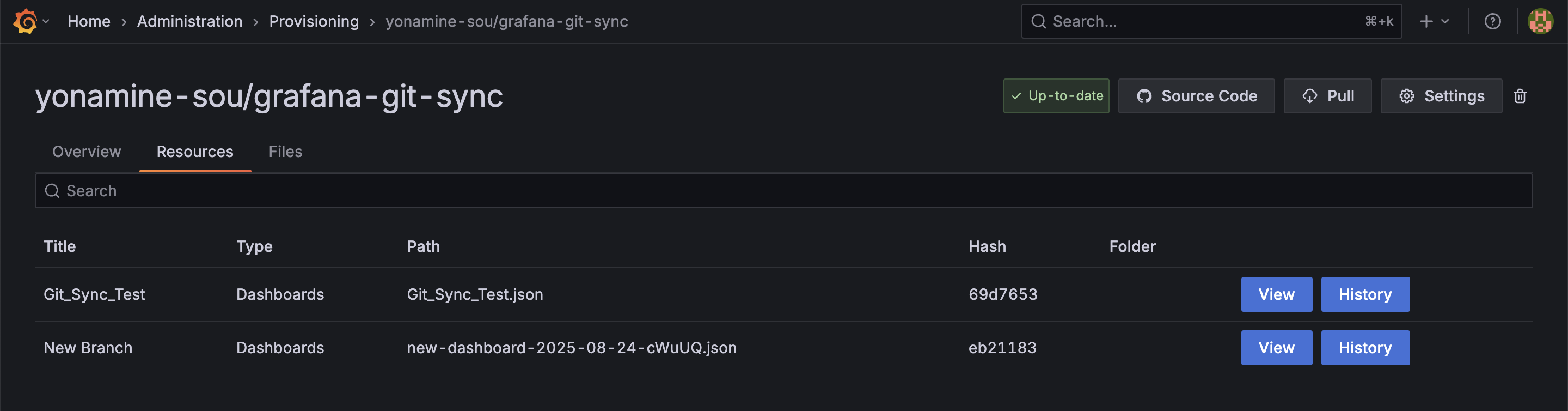The image size is (1568, 411).
Task: Click the Grafana logo icon
Action: point(26,21)
